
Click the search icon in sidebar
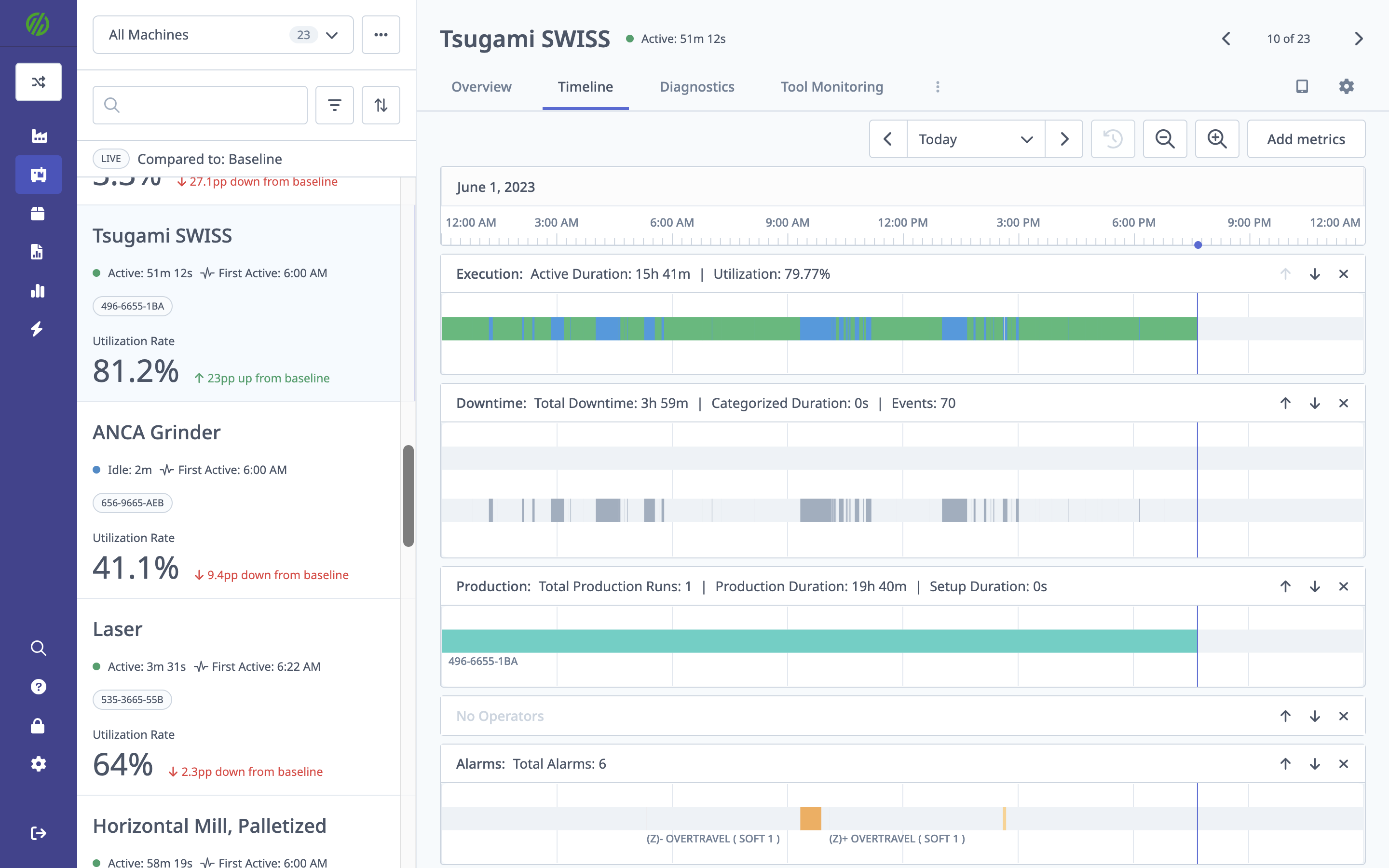pyautogui.click(x=39, y=648)
